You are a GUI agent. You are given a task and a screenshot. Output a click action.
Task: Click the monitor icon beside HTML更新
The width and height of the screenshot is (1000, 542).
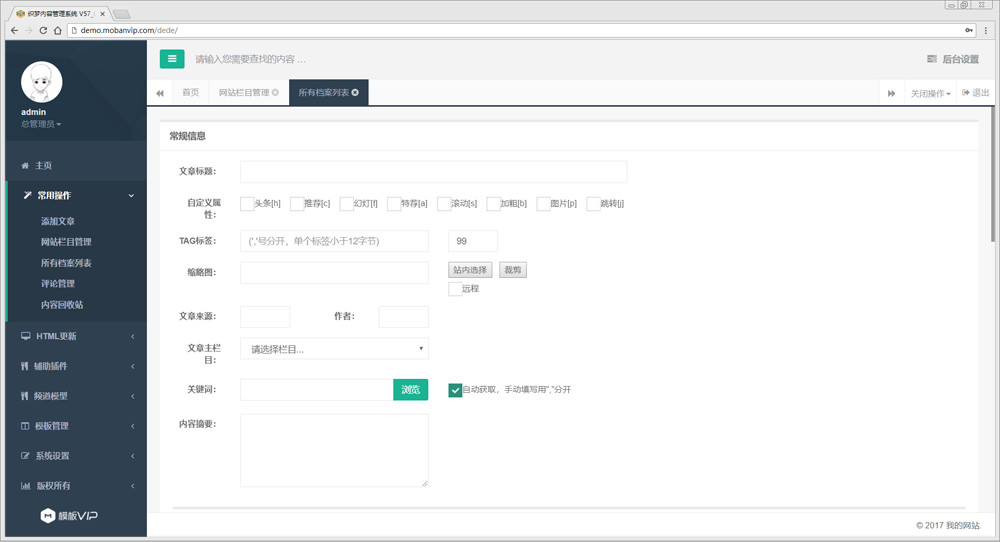coord(26,336)
